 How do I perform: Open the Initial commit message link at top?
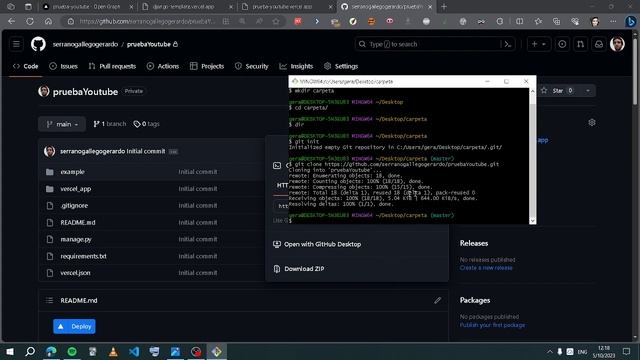tap(146, 151)
